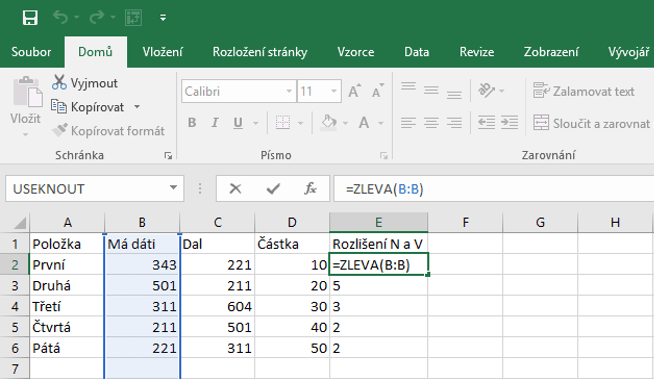
Task: Expand the Vložit paste options arrow
Action: click(25, 134)
